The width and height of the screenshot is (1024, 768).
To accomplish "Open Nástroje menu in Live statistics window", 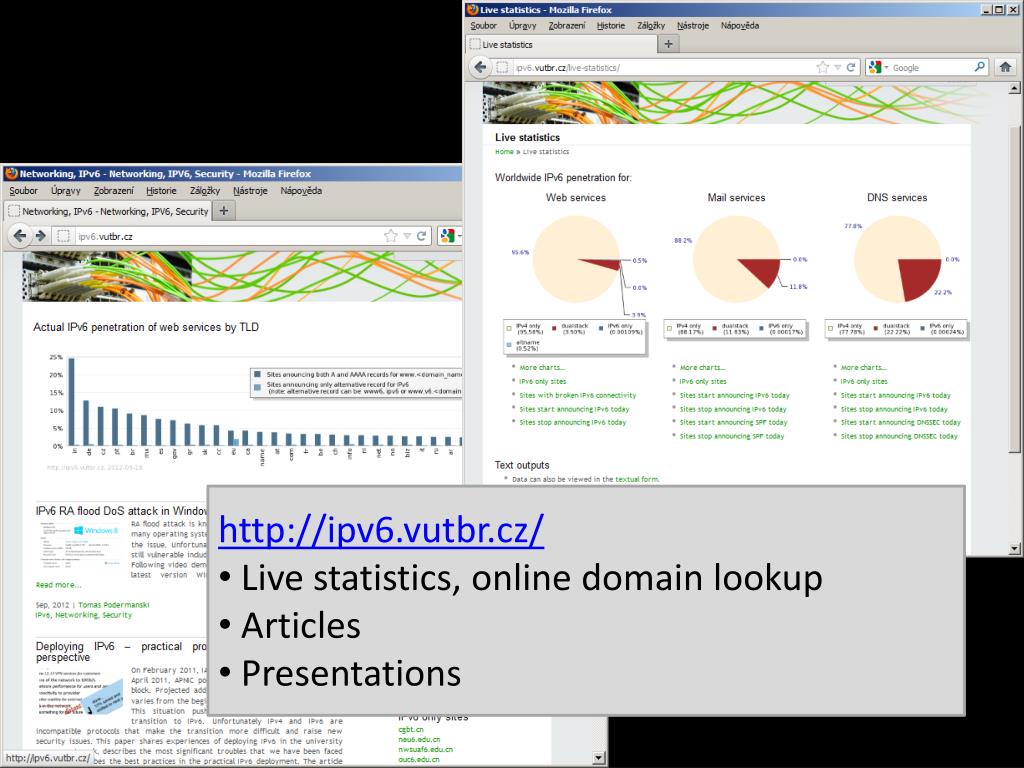I will (693, 25).
